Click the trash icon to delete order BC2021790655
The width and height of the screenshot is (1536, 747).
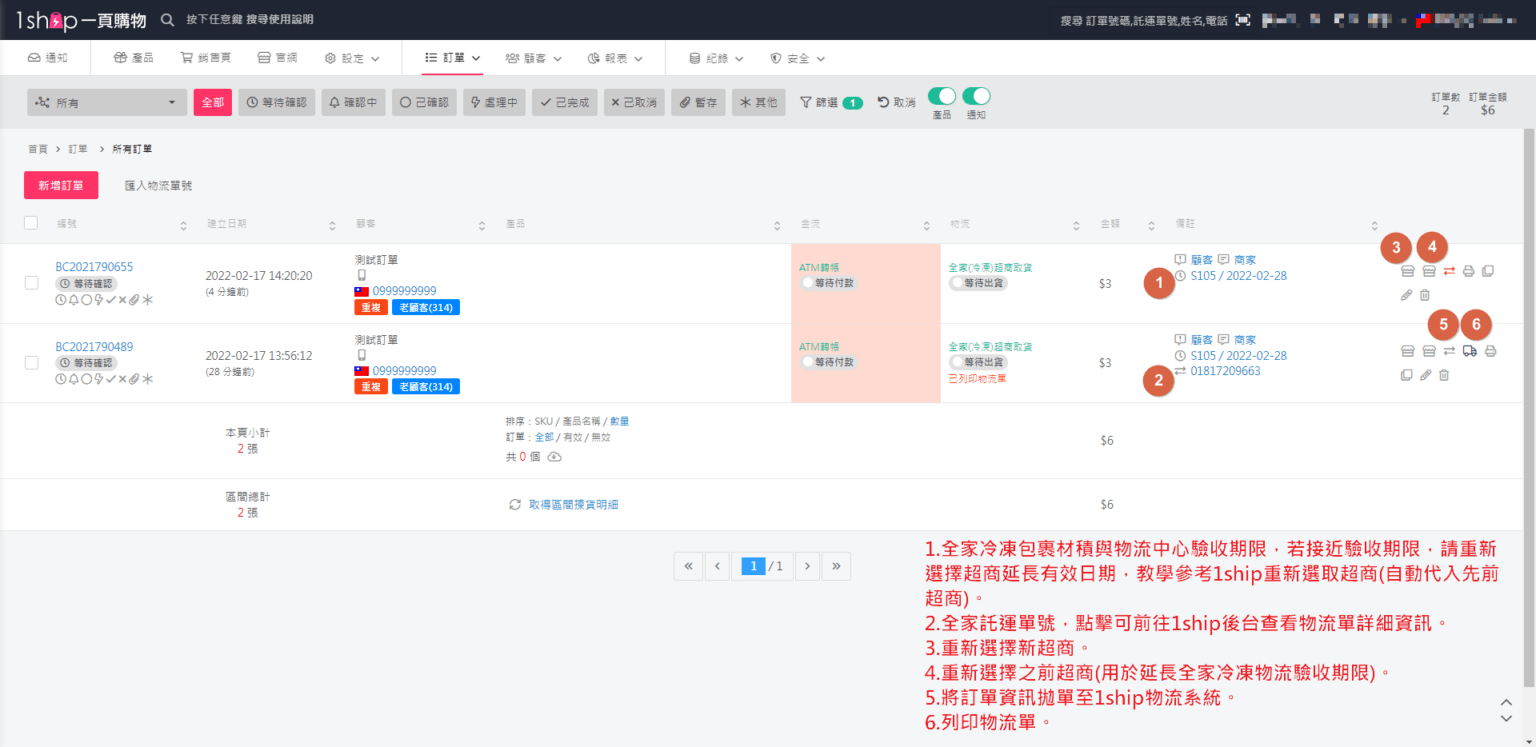(x=1424, y=295)
